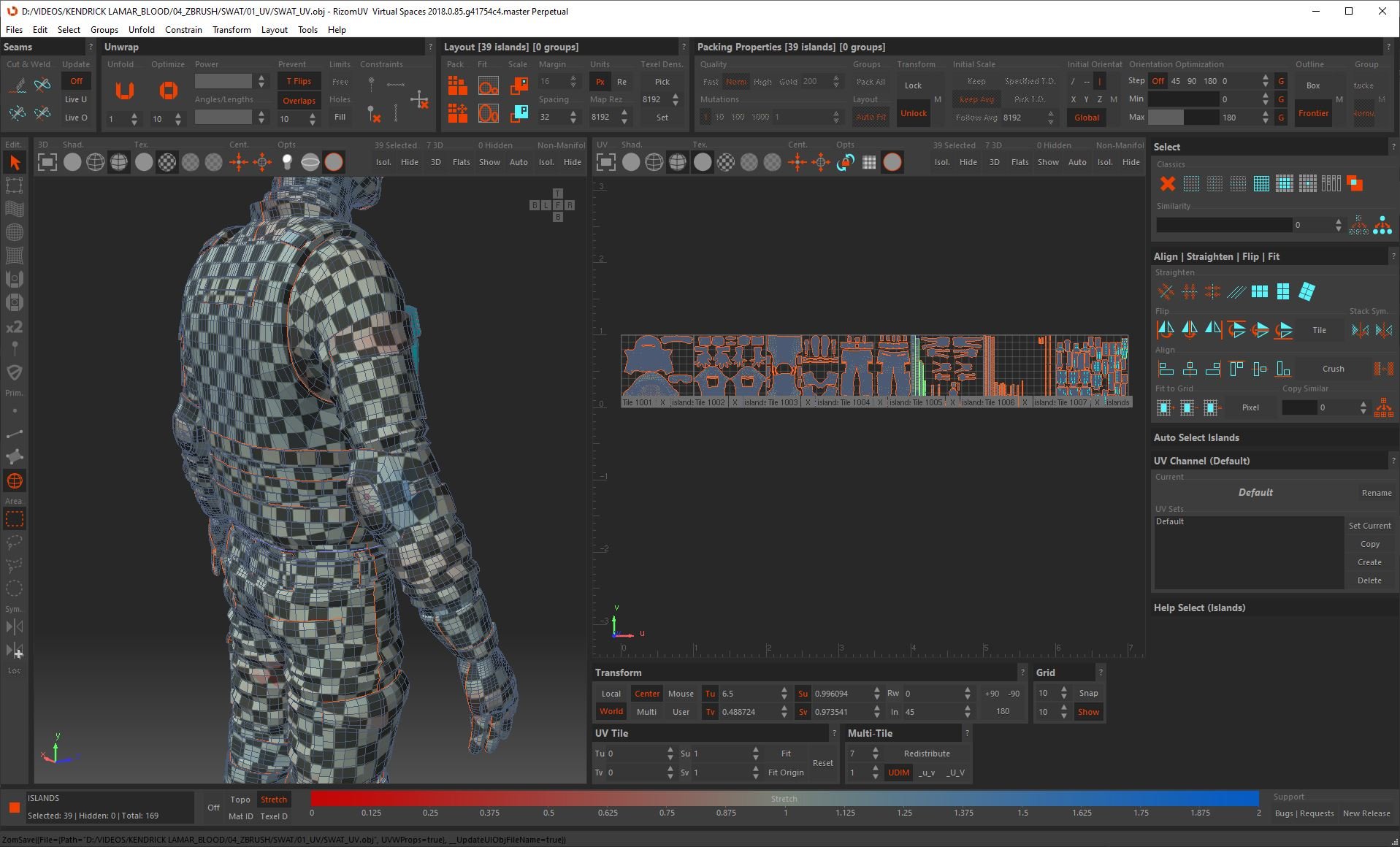Click the frame view icon in UV toolbar

coord(605,162)
